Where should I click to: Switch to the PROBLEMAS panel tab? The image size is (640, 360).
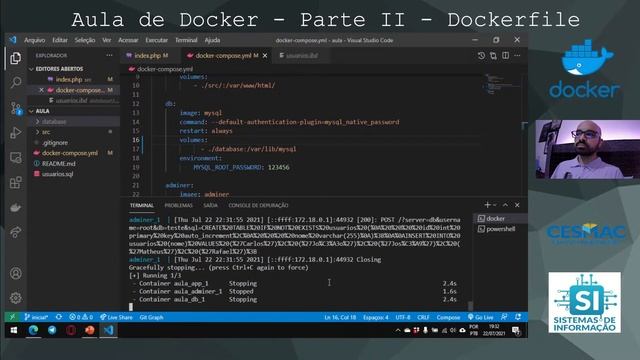coord(178,205)
